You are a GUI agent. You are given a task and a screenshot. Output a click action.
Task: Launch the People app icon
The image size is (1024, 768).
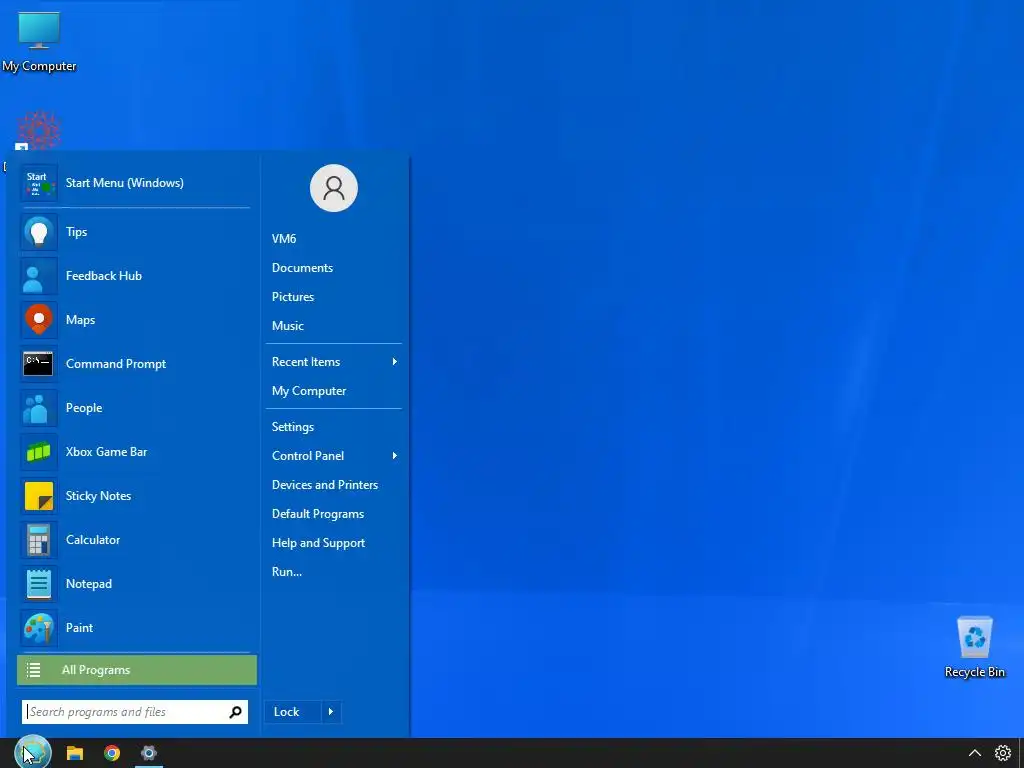click(x=39, y=408)
